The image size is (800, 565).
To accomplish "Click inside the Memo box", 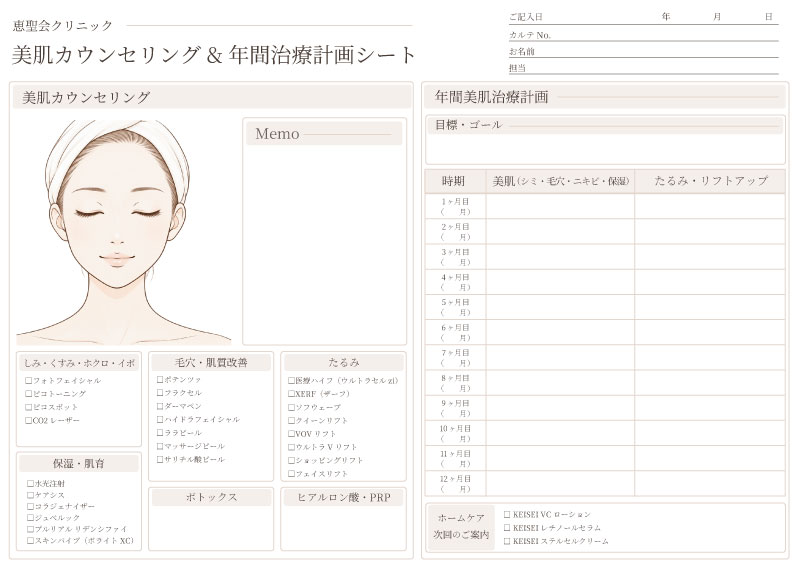I will click(x=324, y=245).
